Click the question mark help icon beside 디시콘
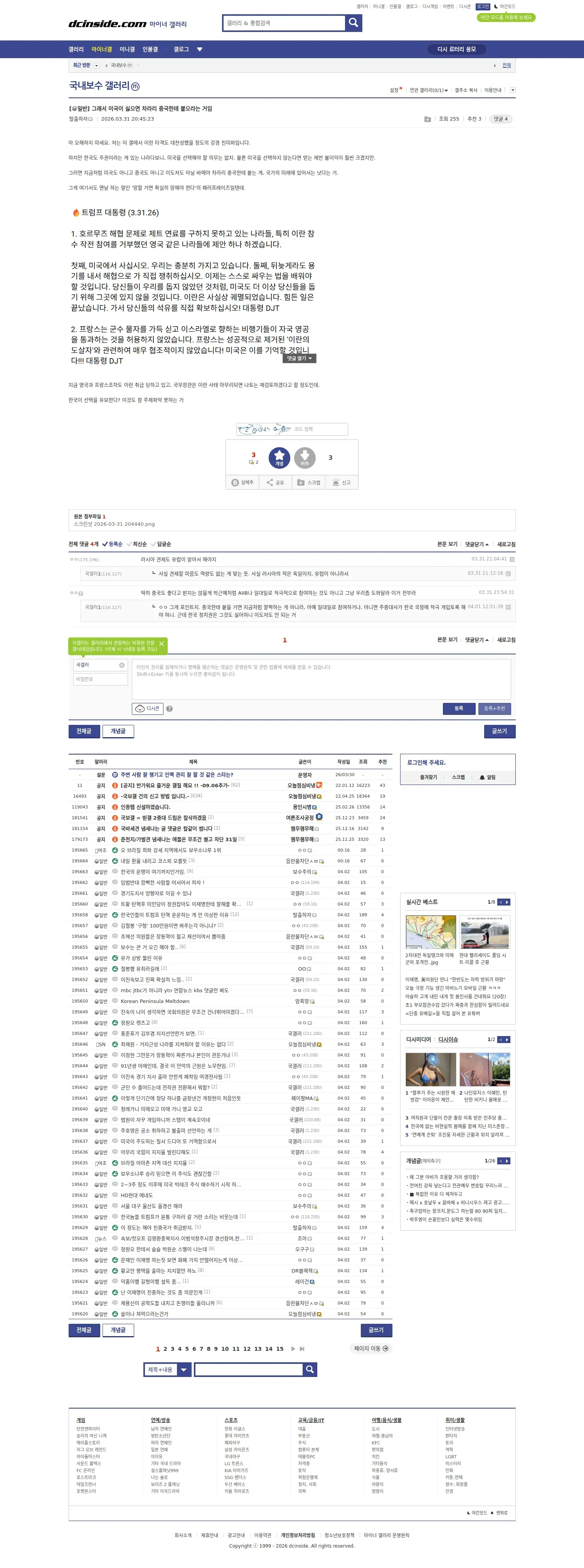This screenshot has width=584, height=1568. 169,709
